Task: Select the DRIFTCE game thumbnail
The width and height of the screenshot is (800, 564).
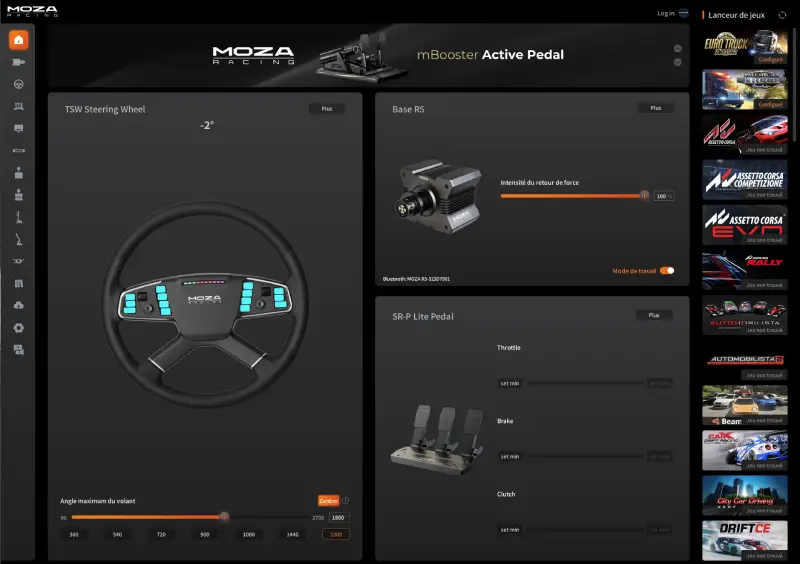Action: tap(744, 541)
